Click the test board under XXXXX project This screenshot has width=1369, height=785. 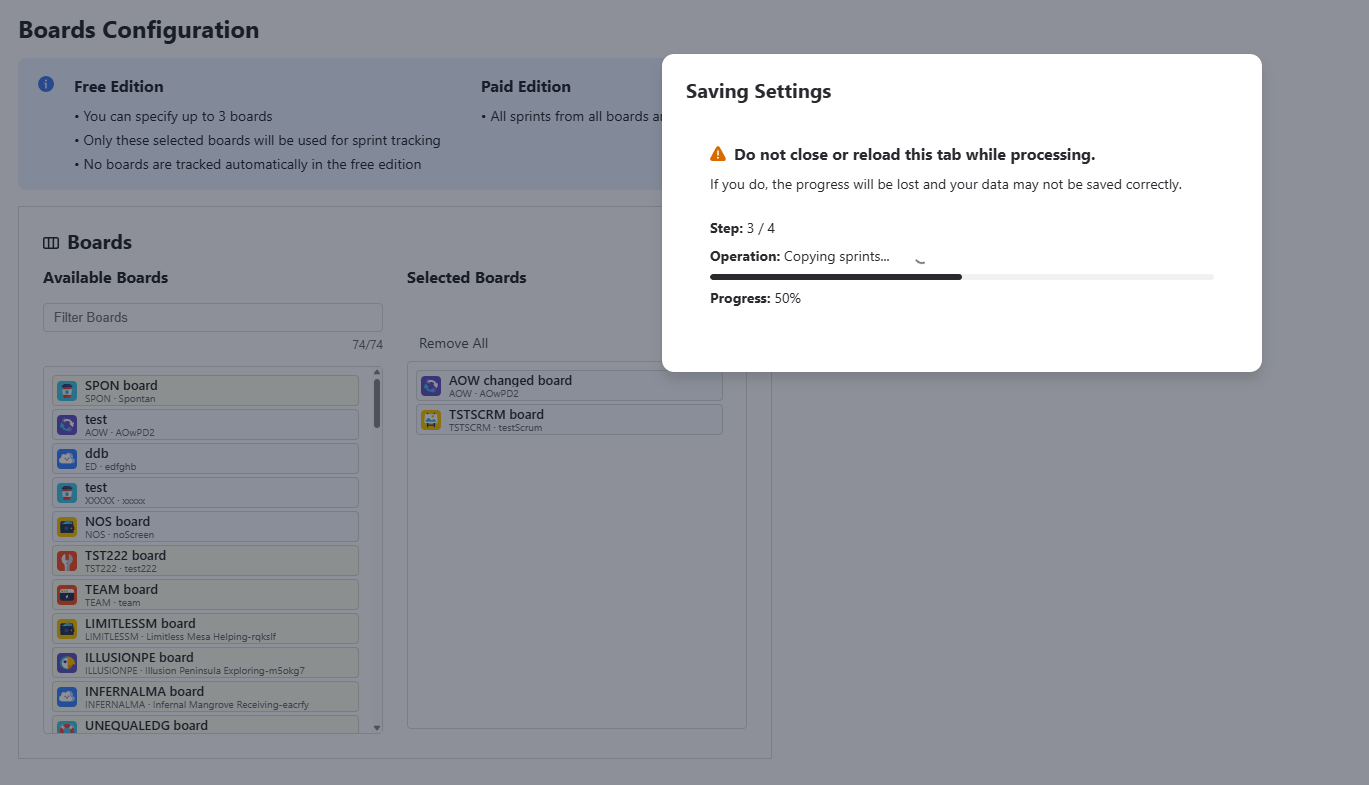tap(205, 493)
